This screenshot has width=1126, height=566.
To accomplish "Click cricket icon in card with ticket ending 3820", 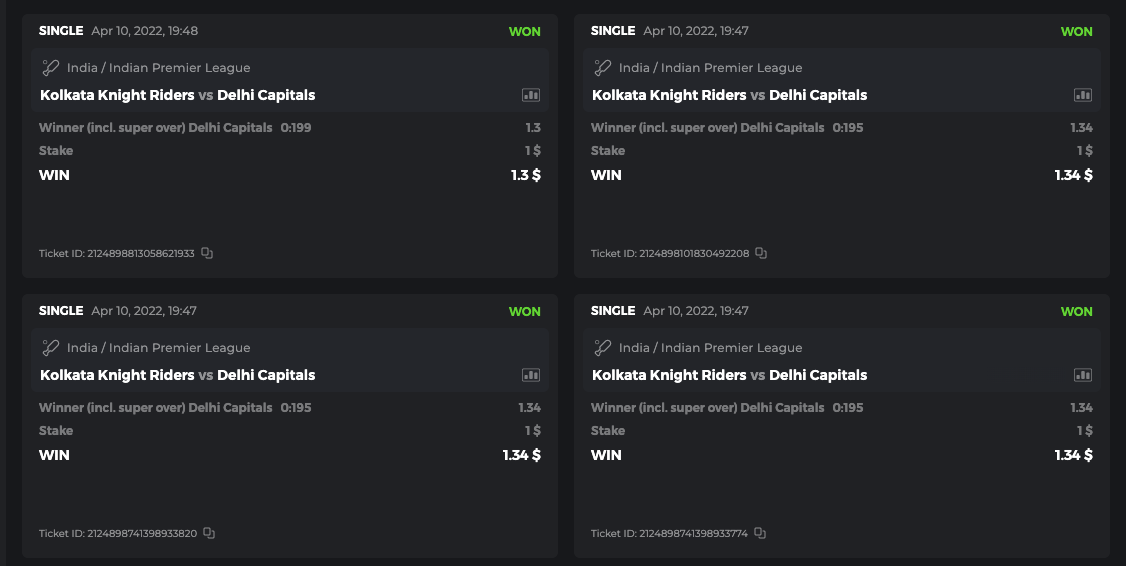I will 51,348.
